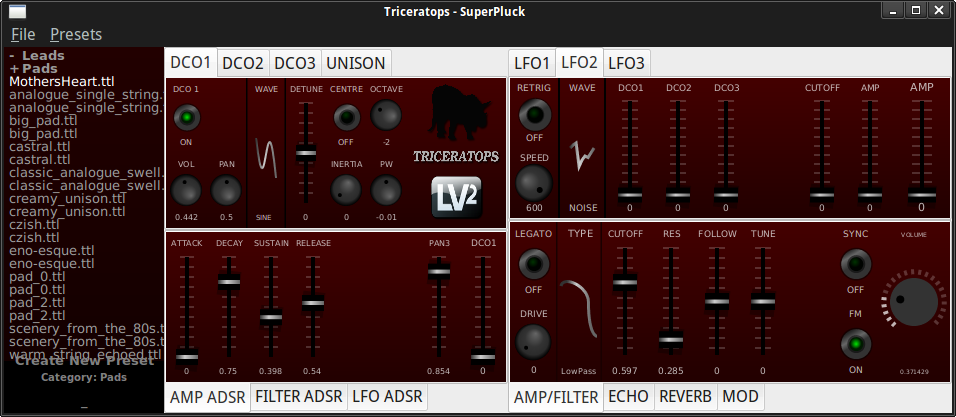Click the LFO2 DCO2 slider handle
The image size is (956, 417).
[x=678, y=196]
